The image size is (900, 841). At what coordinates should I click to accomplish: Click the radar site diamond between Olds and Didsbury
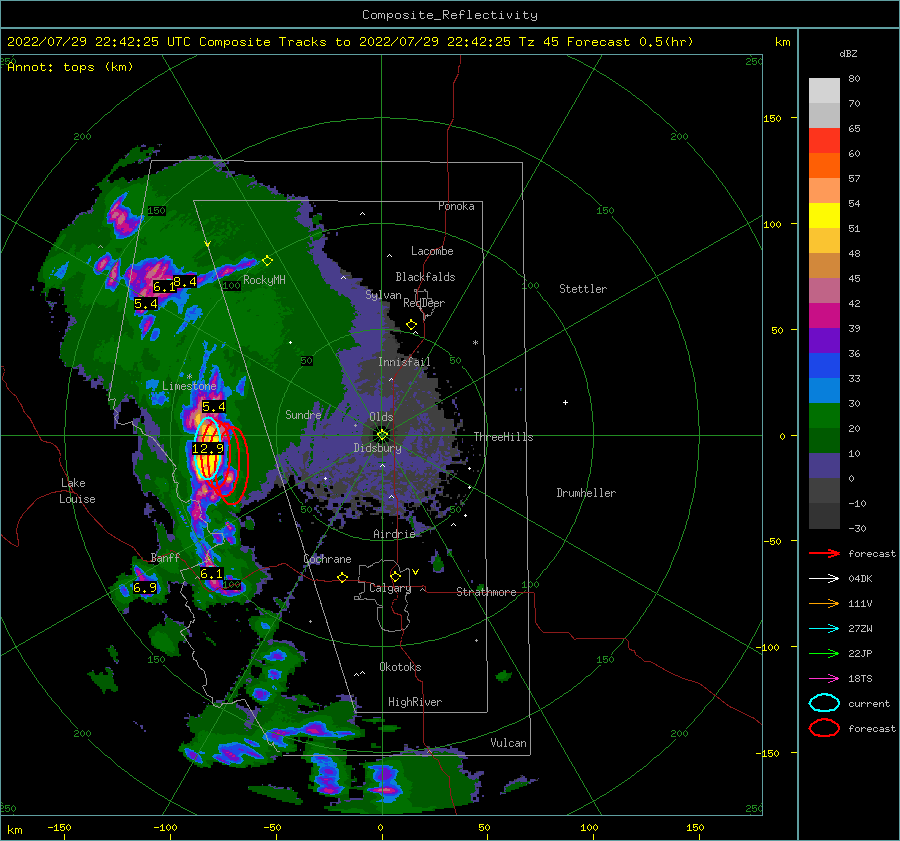pos(382,435)
